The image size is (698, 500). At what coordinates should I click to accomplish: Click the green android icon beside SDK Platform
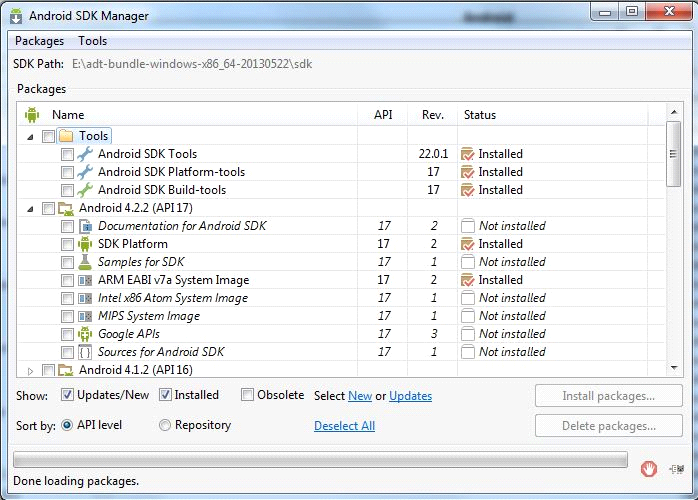coord(85,244)
